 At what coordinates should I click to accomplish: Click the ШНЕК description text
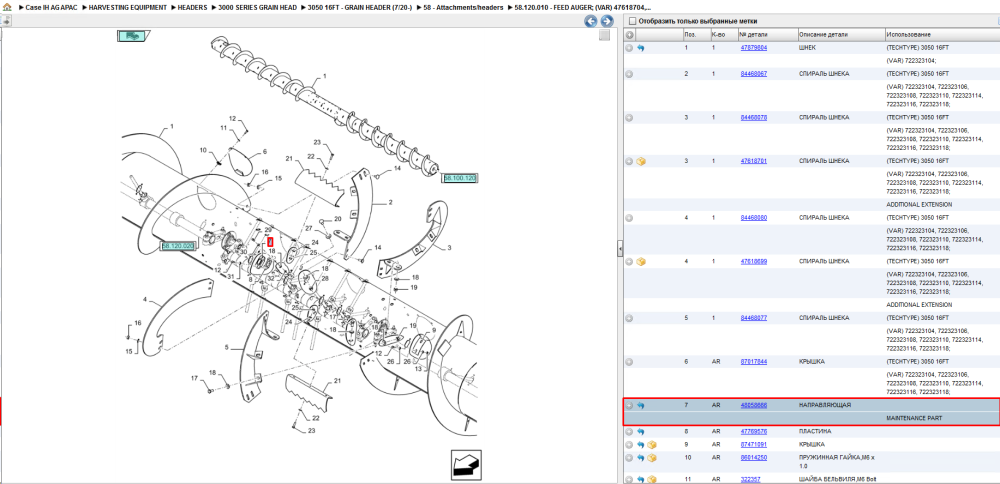pyautogui.click(x=807, y=48)
